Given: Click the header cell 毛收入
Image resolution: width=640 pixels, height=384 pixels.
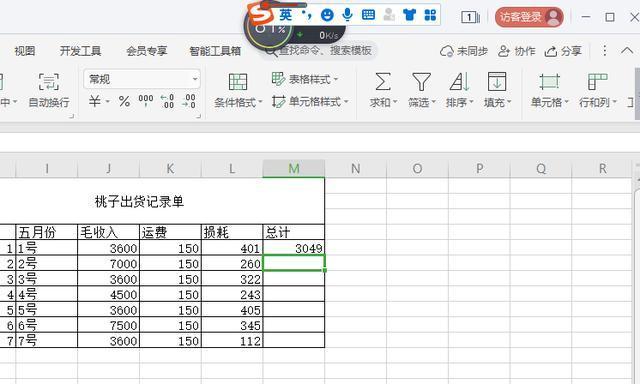Looking at the screenshot, I should click(108, 232).
